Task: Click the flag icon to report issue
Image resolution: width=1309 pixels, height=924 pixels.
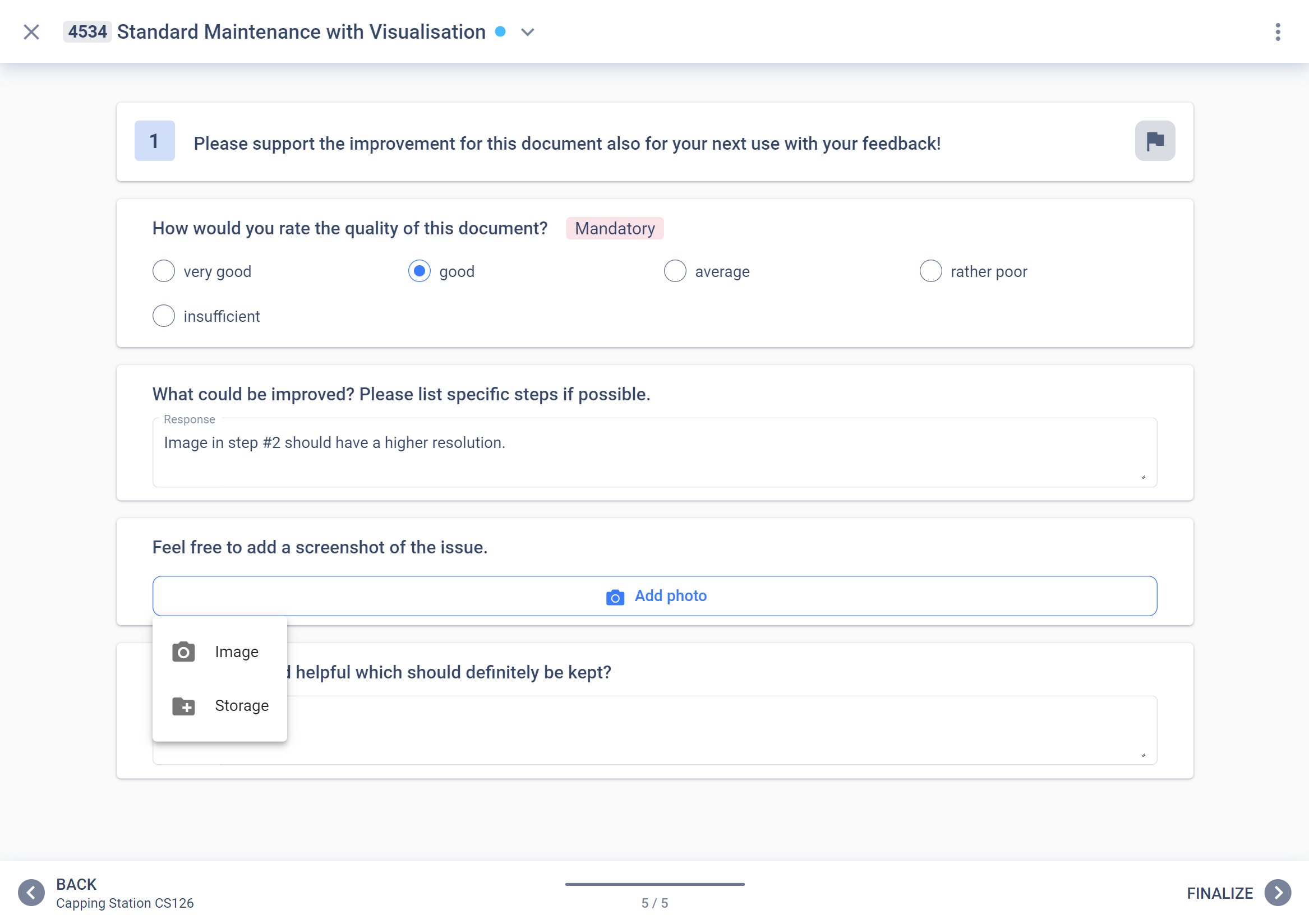Action: pyautogui.click(x=1155, y=141)
